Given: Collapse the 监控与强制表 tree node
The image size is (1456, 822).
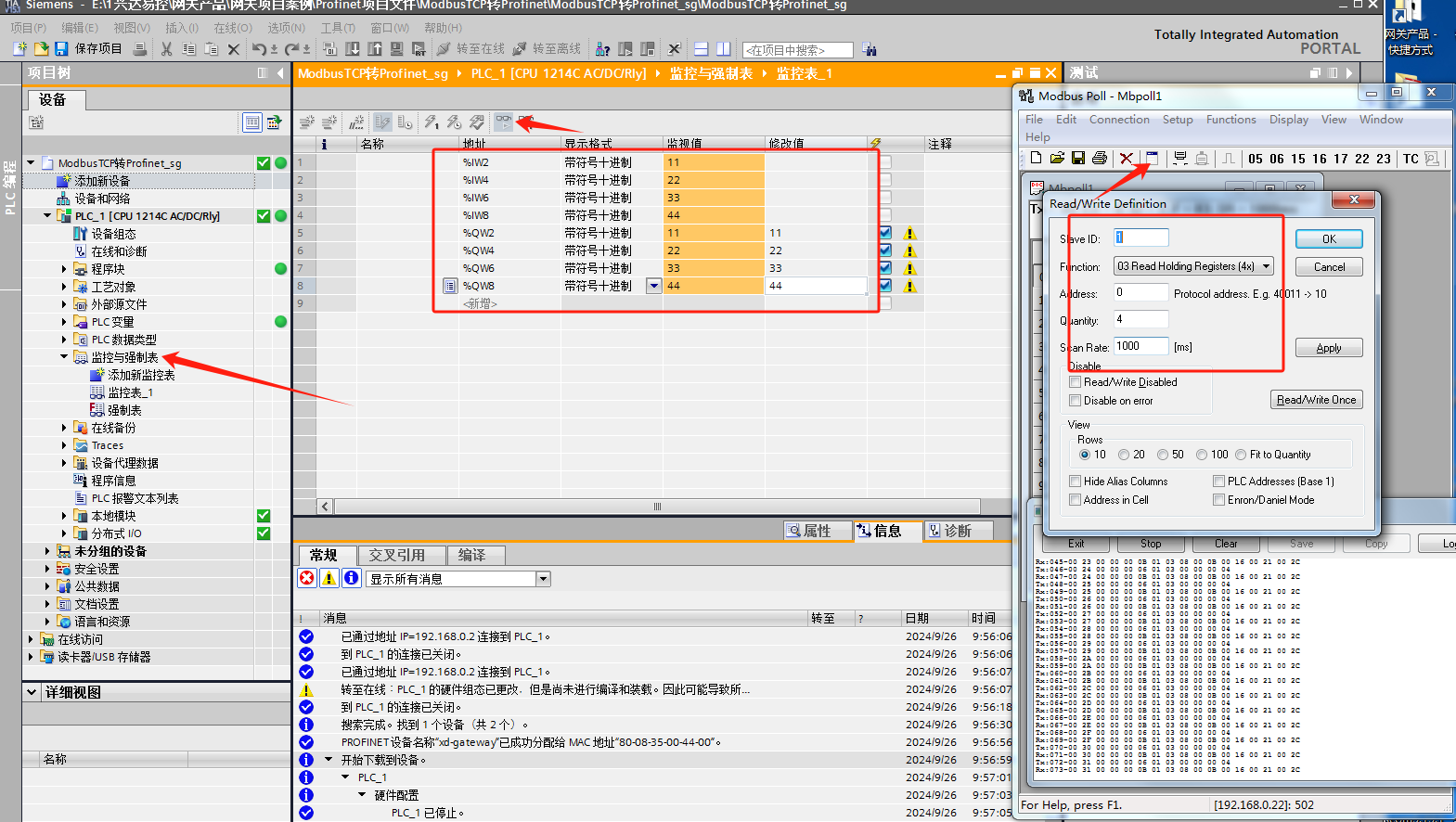Looking at the screenshot, I should pos(64,357).
